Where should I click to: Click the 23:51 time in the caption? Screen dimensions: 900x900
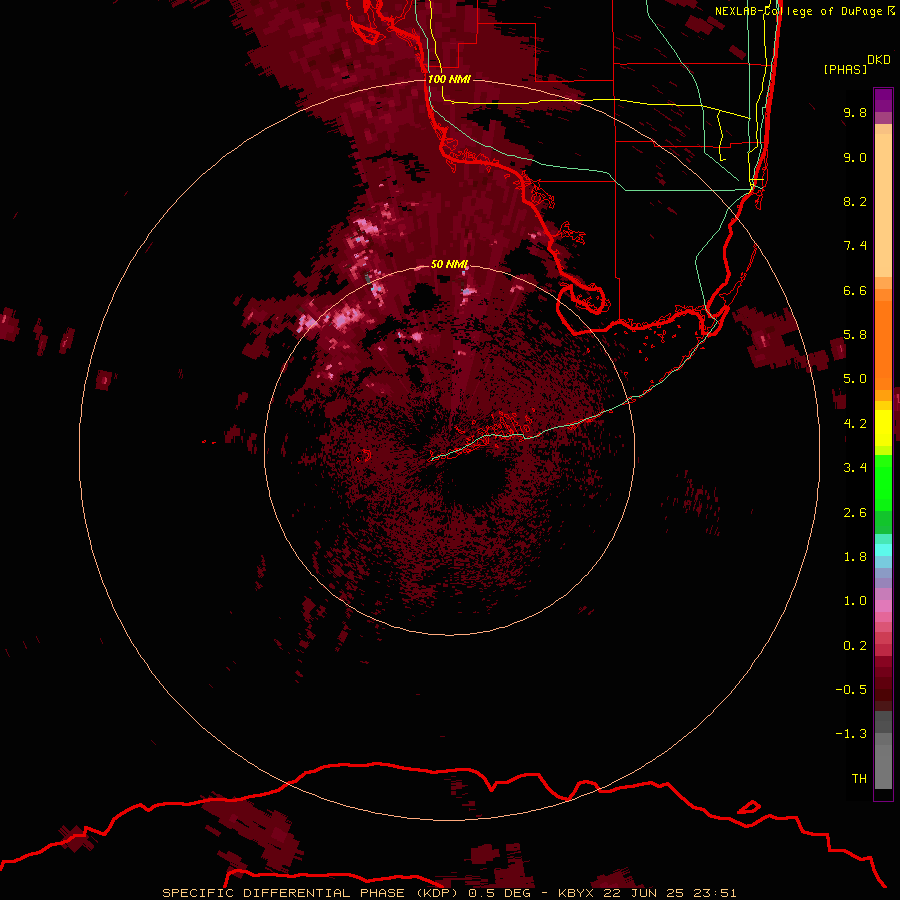(715, 893)
